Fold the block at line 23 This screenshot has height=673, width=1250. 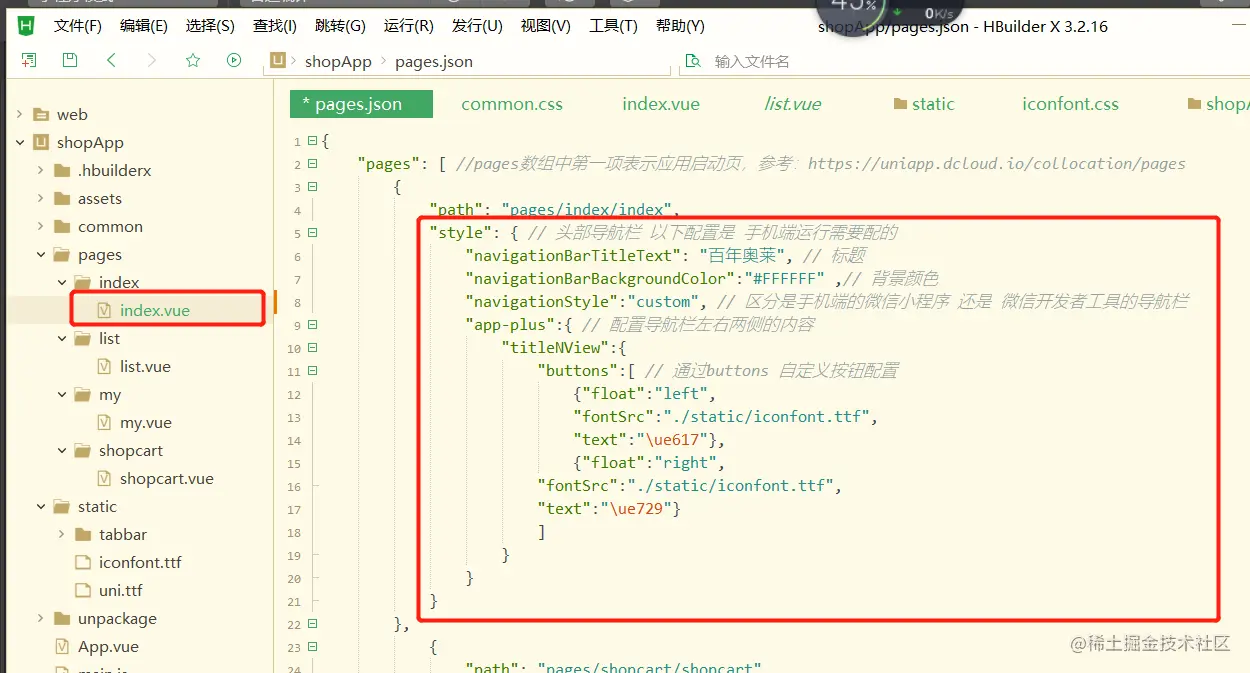[x=313, y=647]
